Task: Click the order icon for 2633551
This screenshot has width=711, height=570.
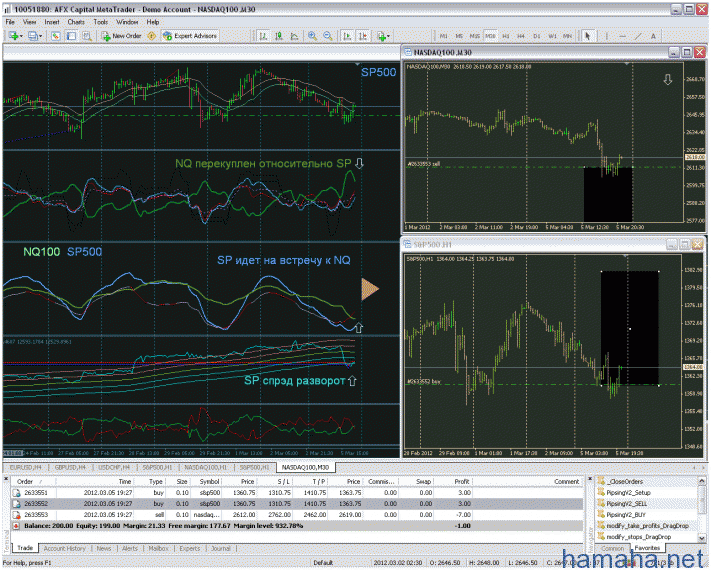Action: [16, 492]
